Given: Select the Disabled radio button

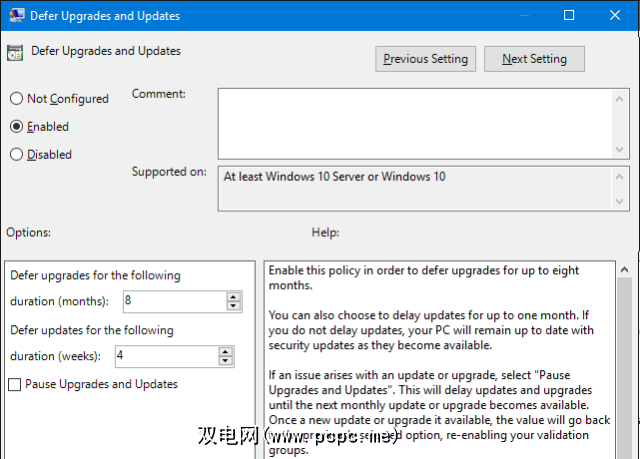Looking at the screenshot, I should point(16,155).
